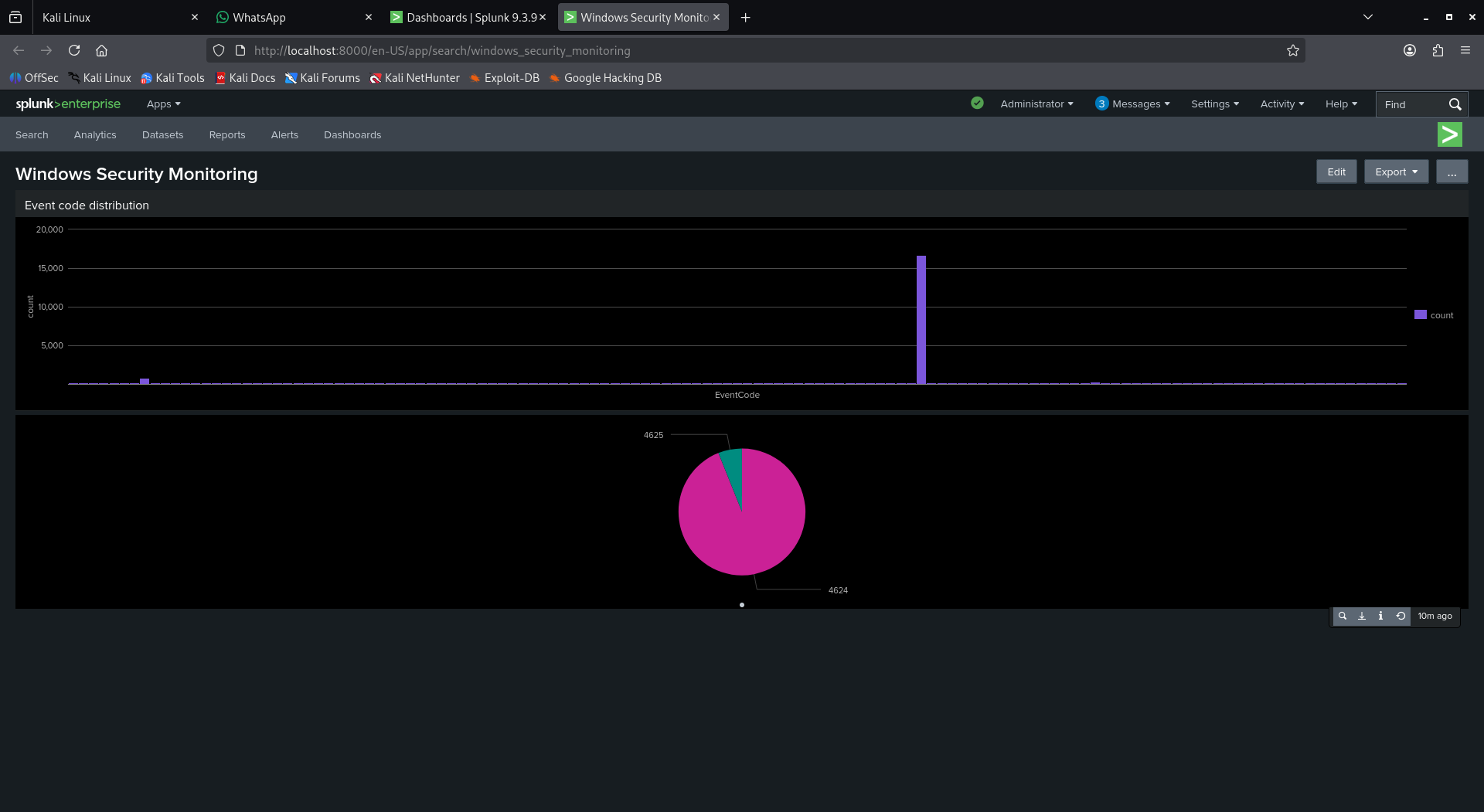Click the panel's Inspect info icon
The height and width of the screenshot is (812, 1484).
[x=1380, y=616]
